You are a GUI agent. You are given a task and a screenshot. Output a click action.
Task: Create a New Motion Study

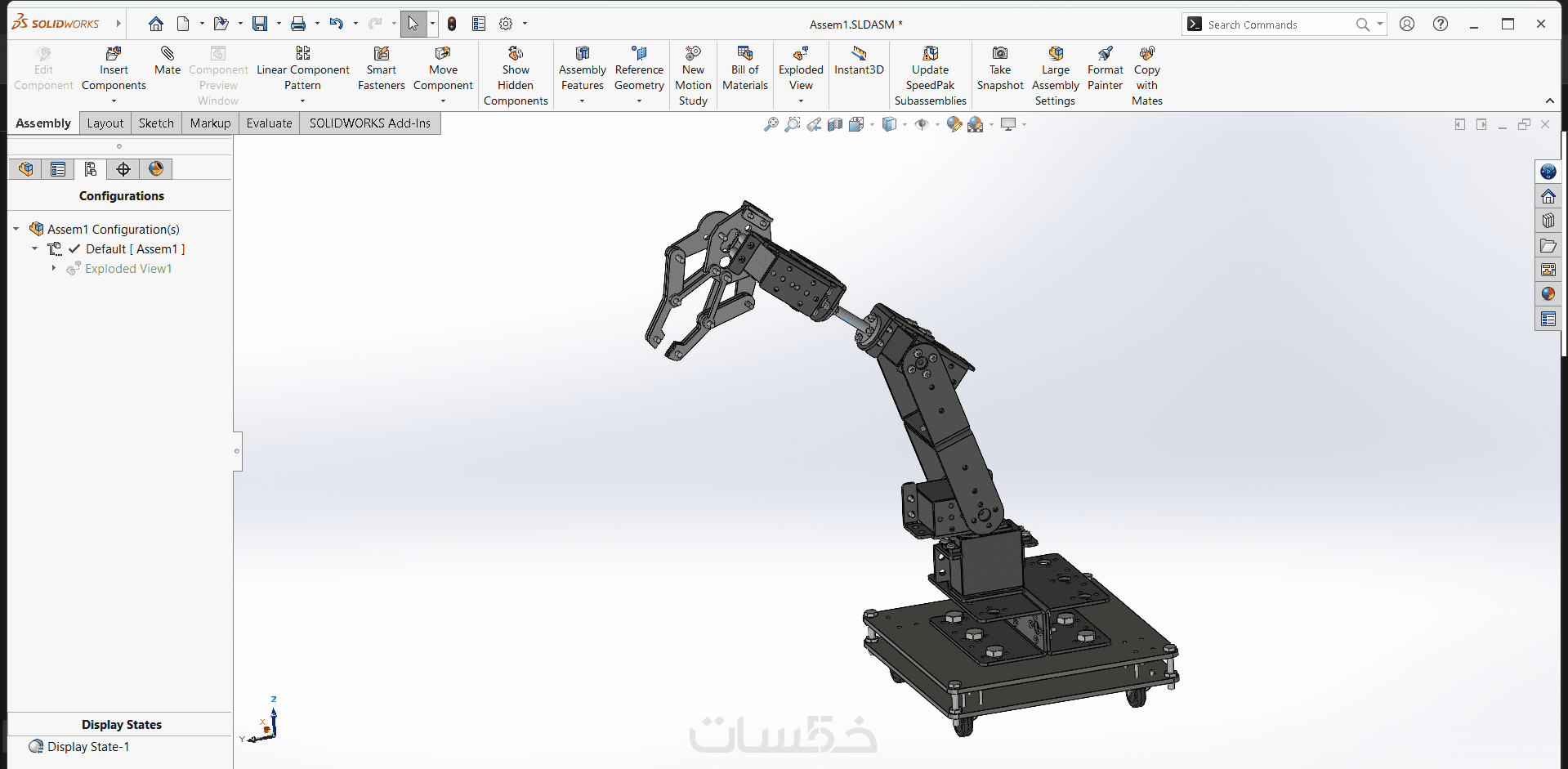[x=693, y=76]
